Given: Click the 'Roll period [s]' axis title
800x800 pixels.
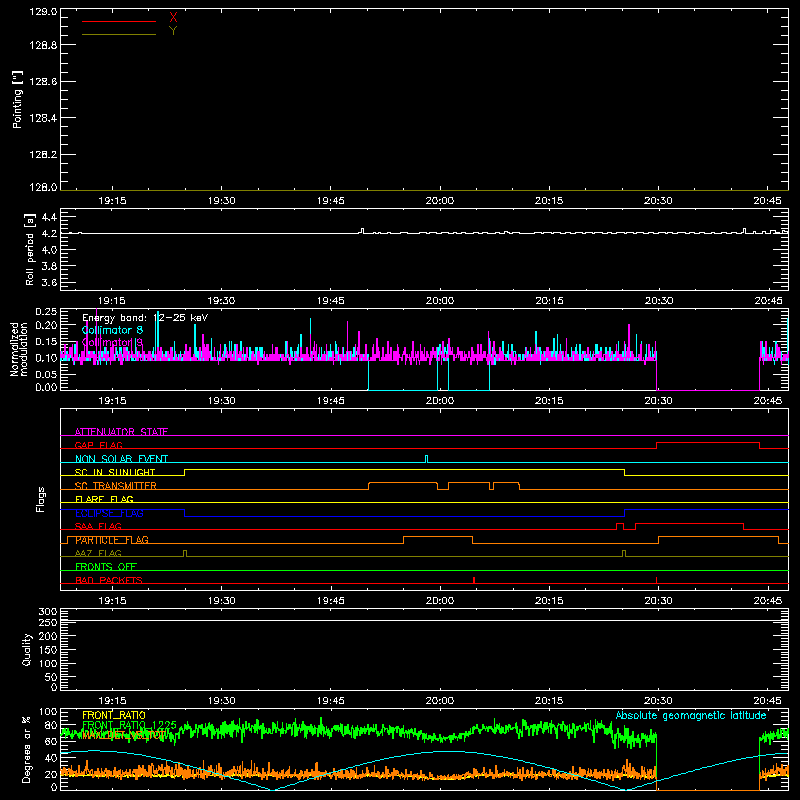Looking at the screenshot, I should (30, 249).
